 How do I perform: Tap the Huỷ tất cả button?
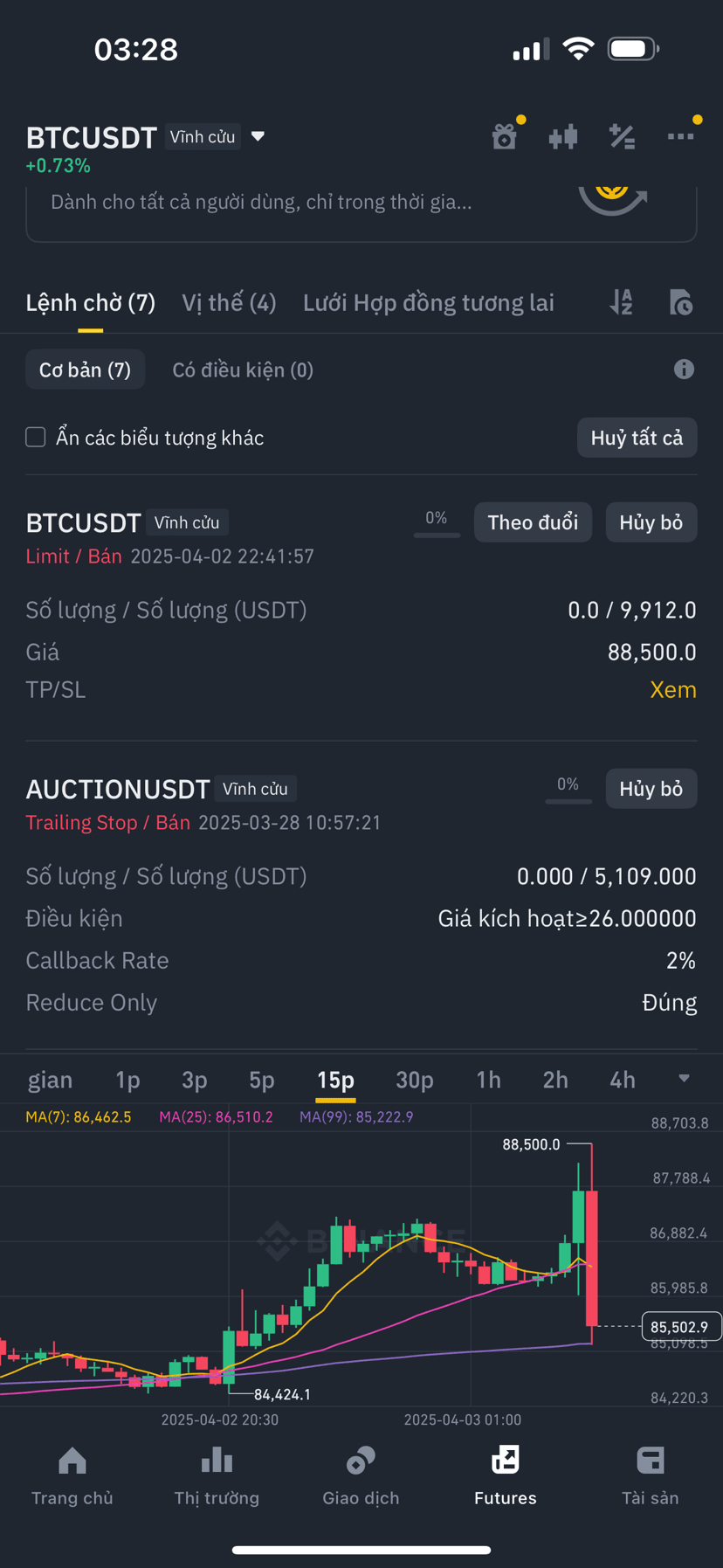[x=637, y=438]
